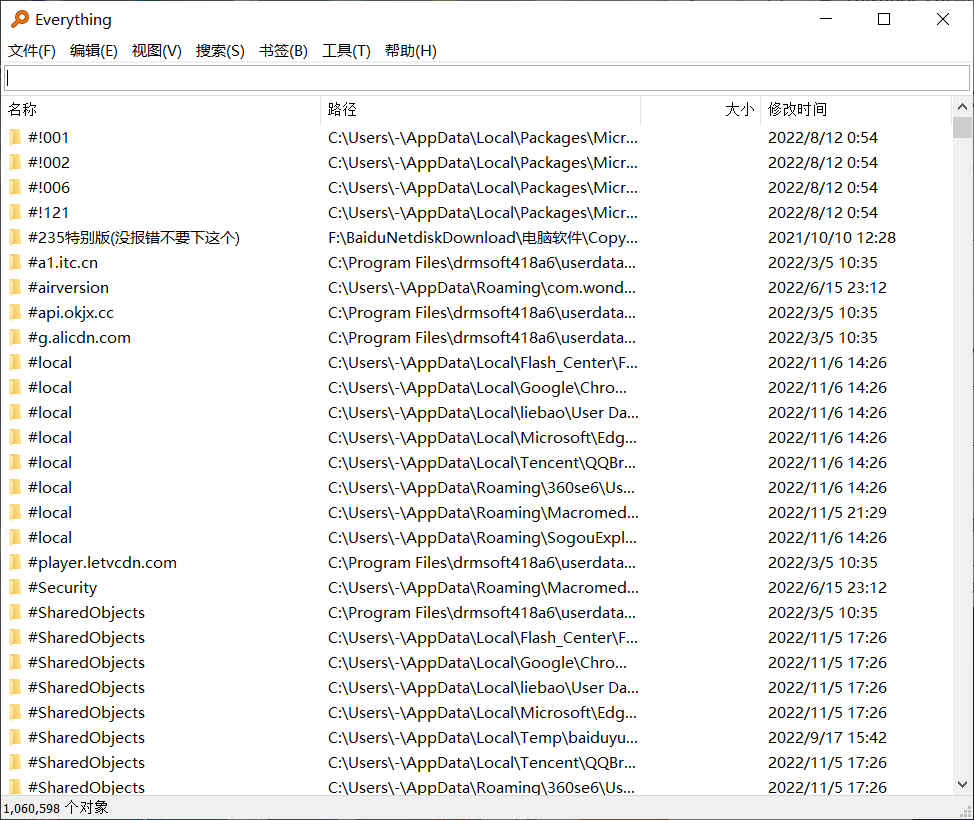The width and height of the screenshot is (974, 820).
Task: Select the folder icon of #g.alicdn.com
Action: (x=15, y=337)
